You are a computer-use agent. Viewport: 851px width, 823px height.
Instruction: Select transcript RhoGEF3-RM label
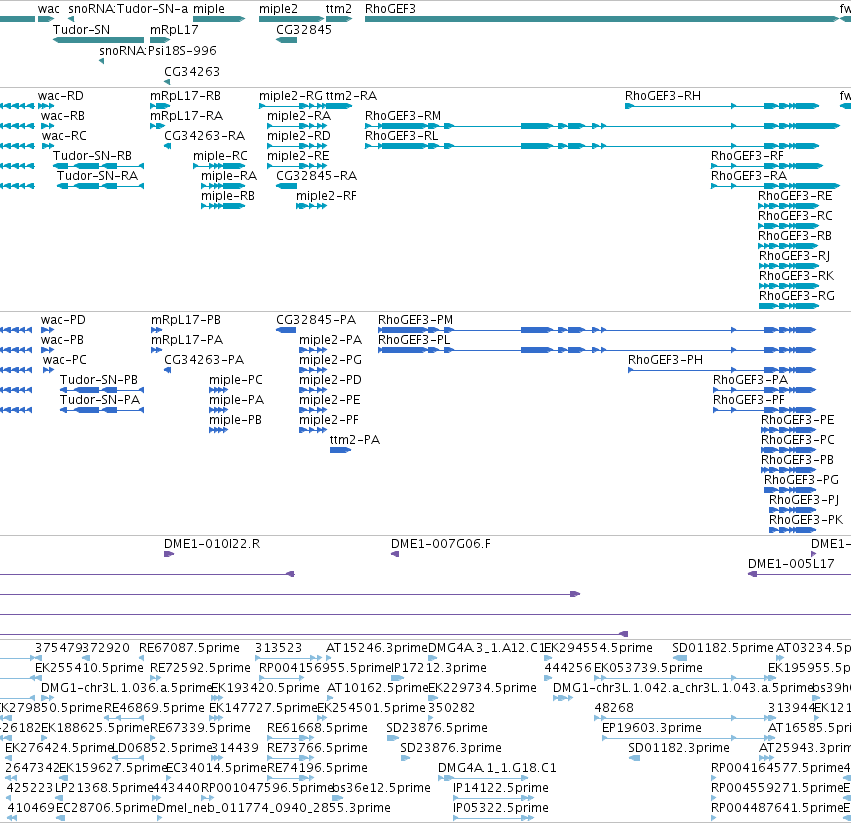(x=403, y=116)
